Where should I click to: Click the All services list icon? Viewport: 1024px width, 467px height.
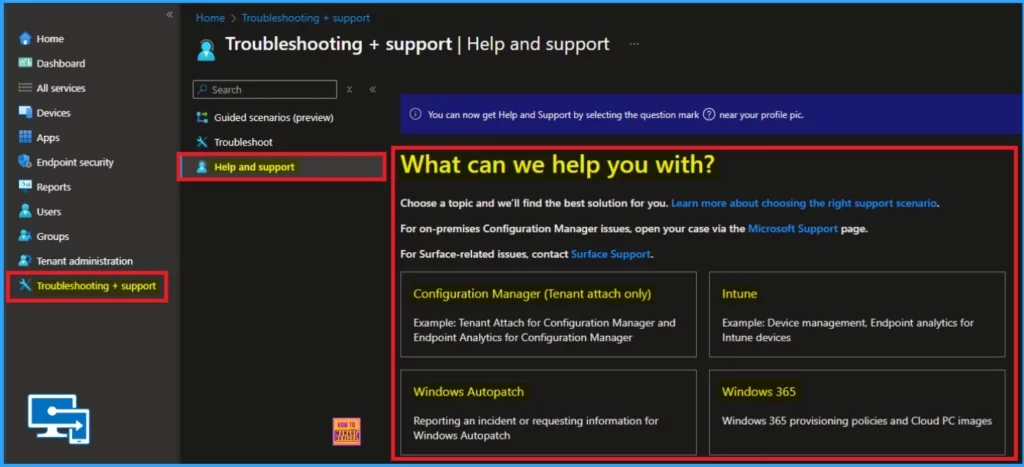25,88
